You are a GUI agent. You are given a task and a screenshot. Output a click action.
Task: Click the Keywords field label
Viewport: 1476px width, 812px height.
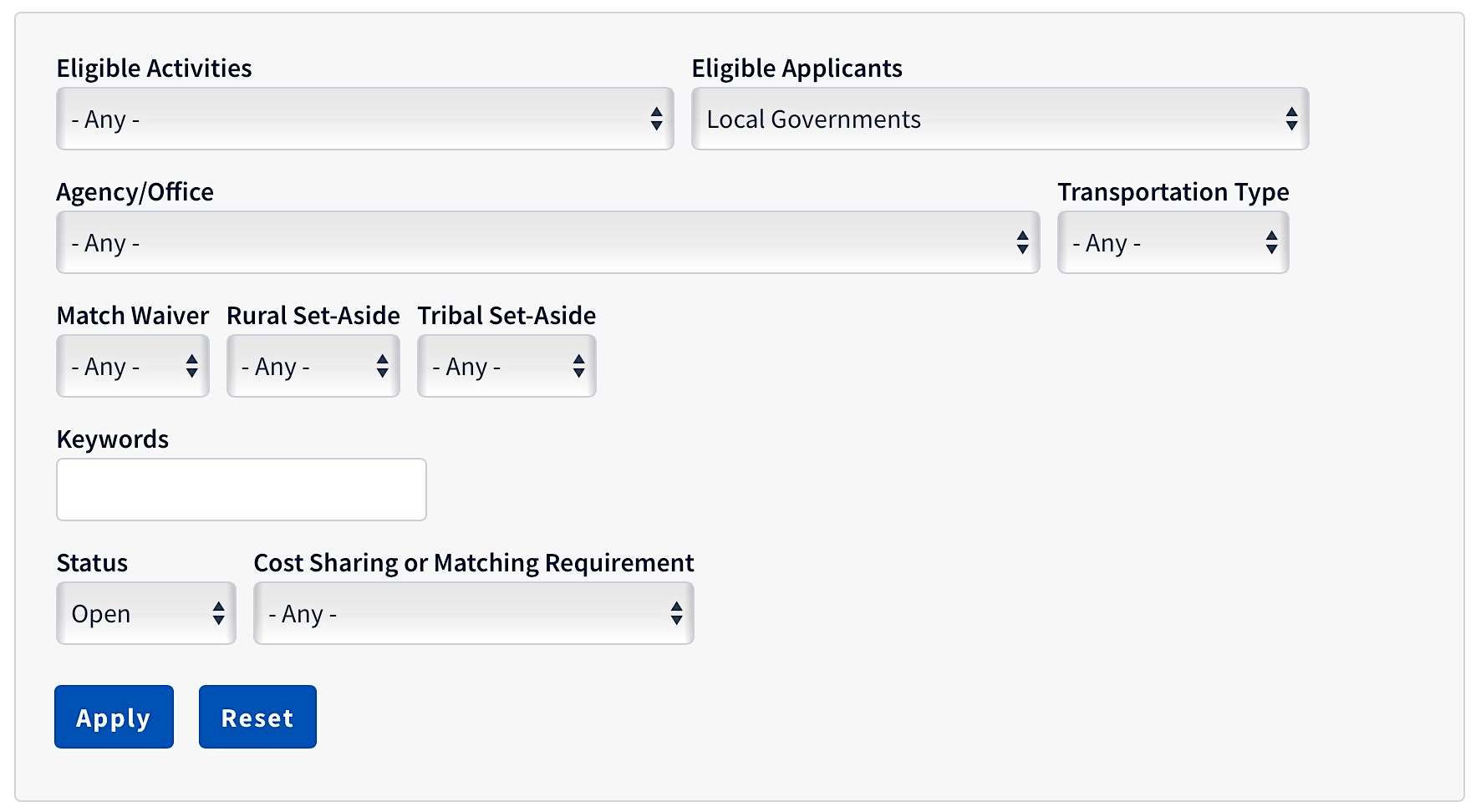(x=113, y=439)
